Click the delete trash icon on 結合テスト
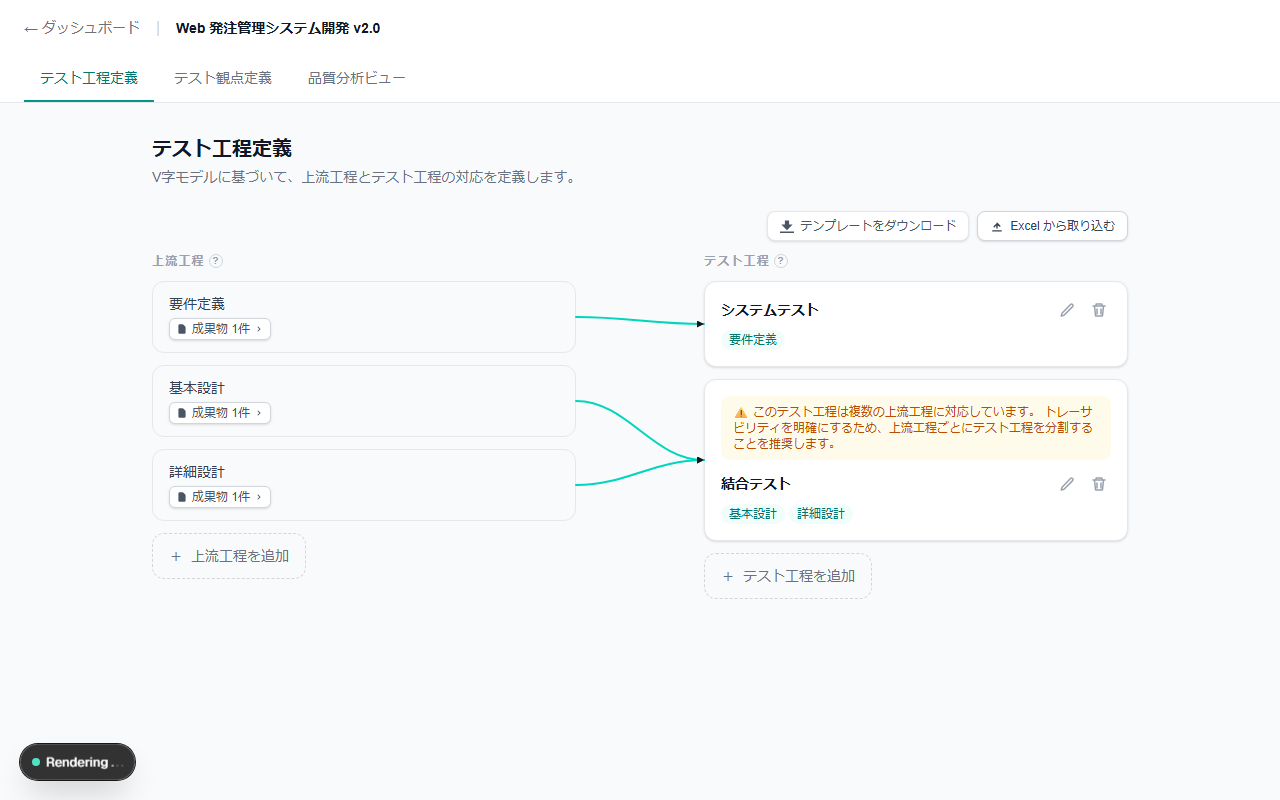The image size is (1280, 800). click(1098, 484)
